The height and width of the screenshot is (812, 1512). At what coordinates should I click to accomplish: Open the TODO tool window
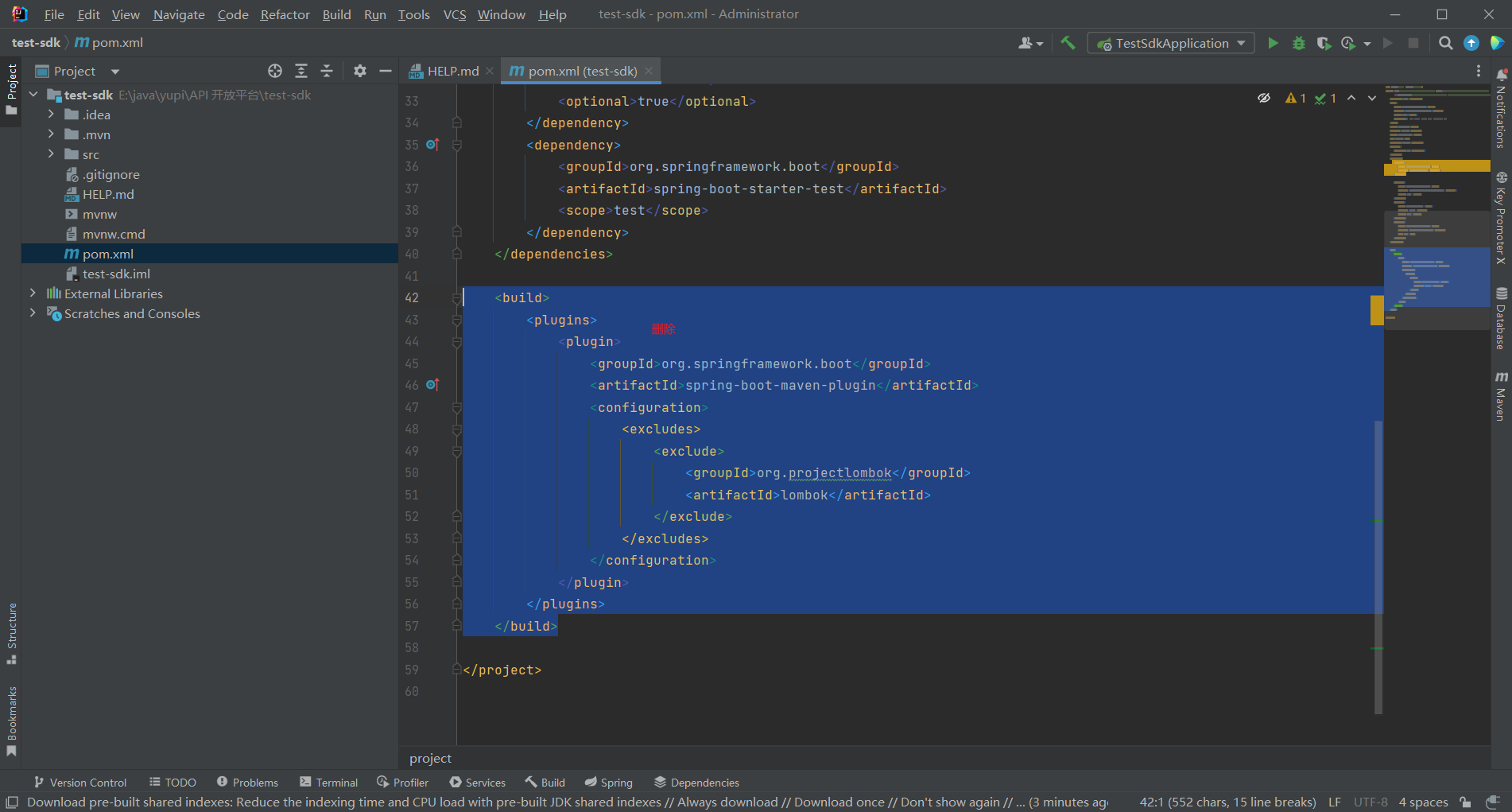coord(173,783)
